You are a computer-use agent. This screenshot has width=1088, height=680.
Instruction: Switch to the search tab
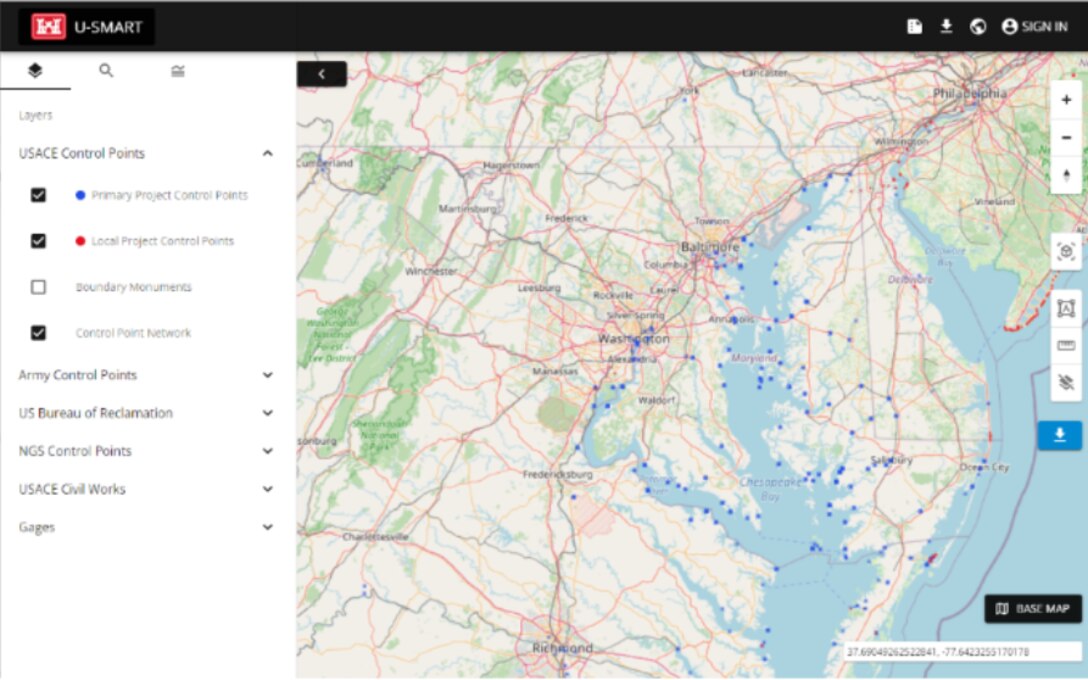point(106,71)
